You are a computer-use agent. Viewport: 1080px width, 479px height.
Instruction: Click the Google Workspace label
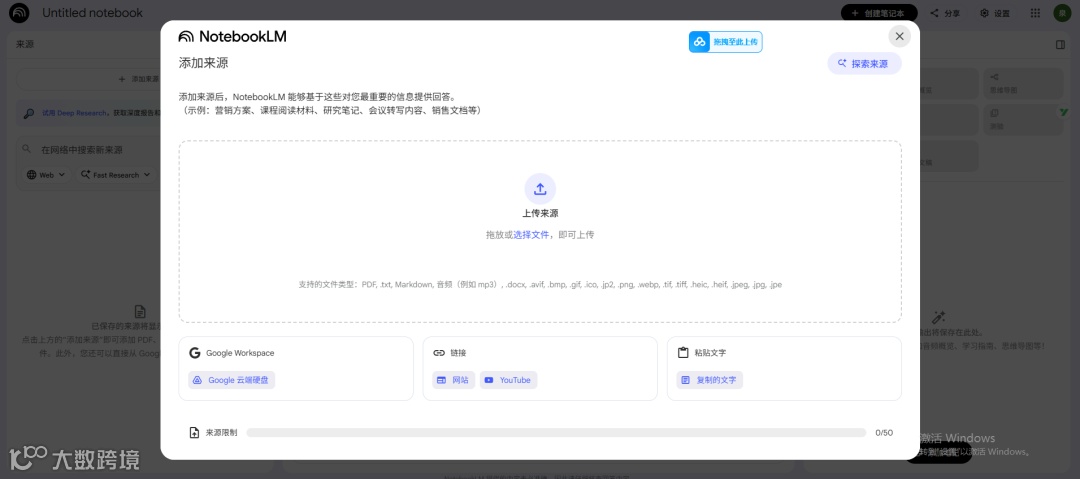click(x=240, y=353)
